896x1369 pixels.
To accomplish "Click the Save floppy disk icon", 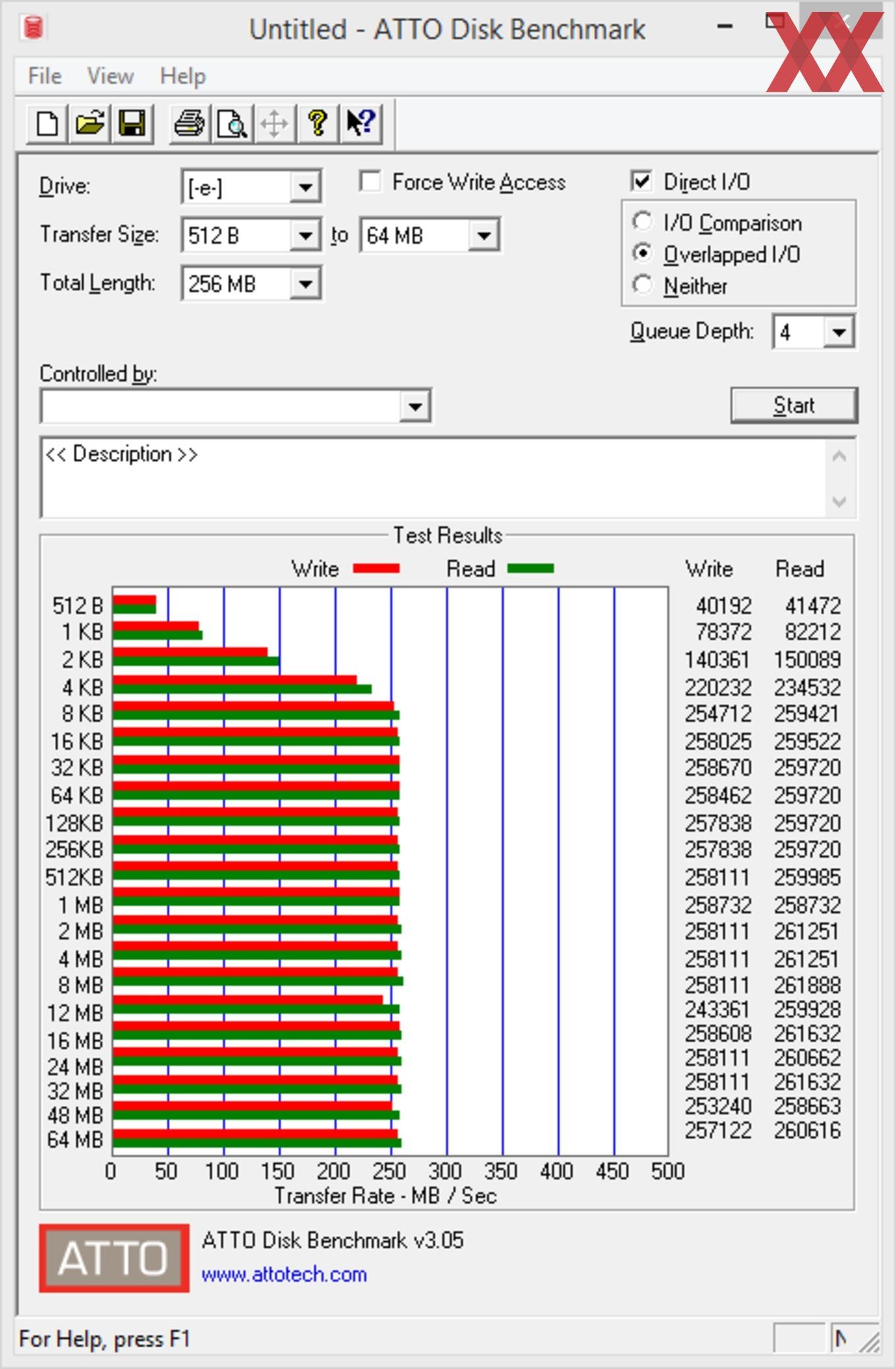I will 132,123.
